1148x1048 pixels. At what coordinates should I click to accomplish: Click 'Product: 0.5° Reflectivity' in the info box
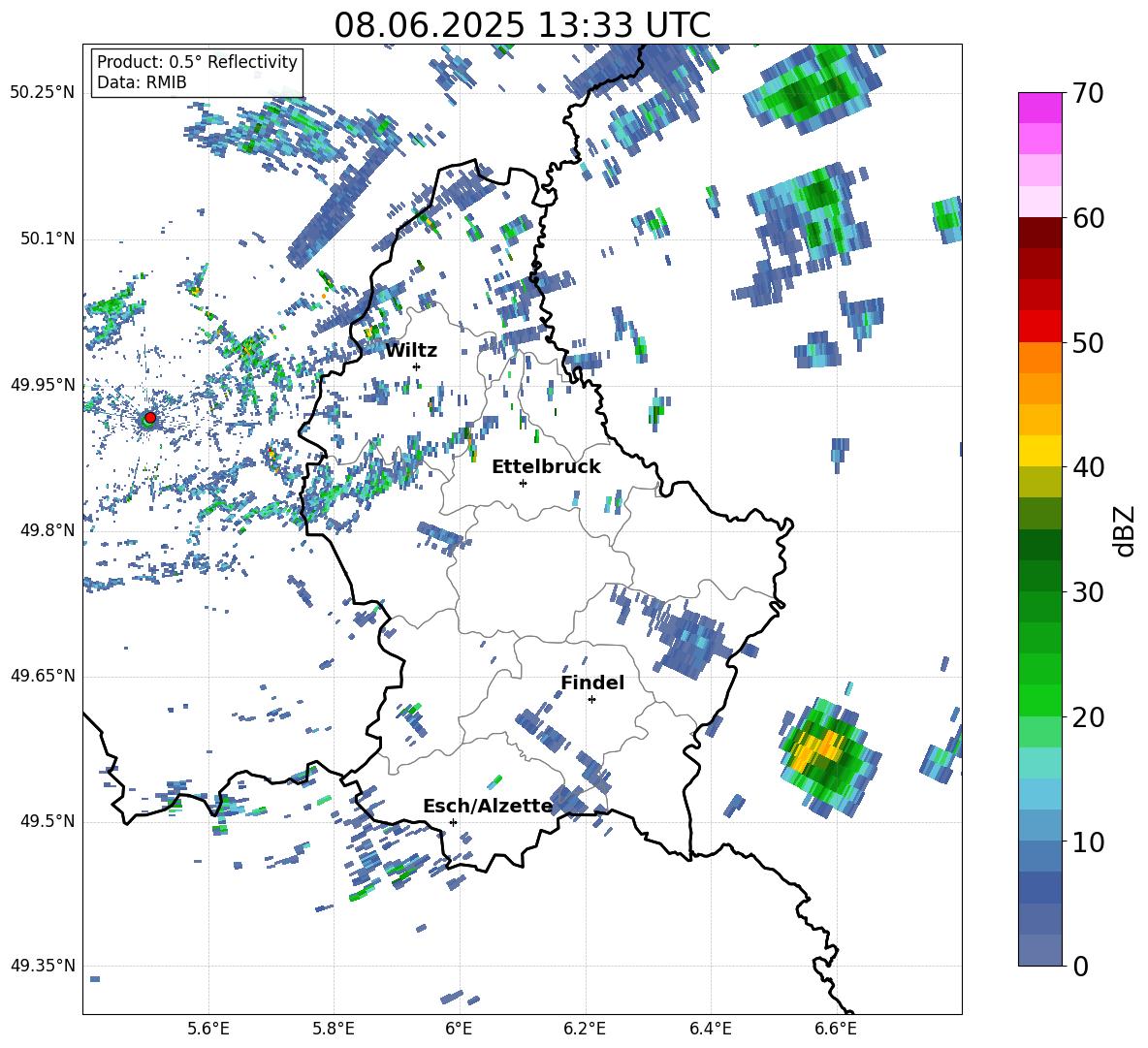coord(197,61)
